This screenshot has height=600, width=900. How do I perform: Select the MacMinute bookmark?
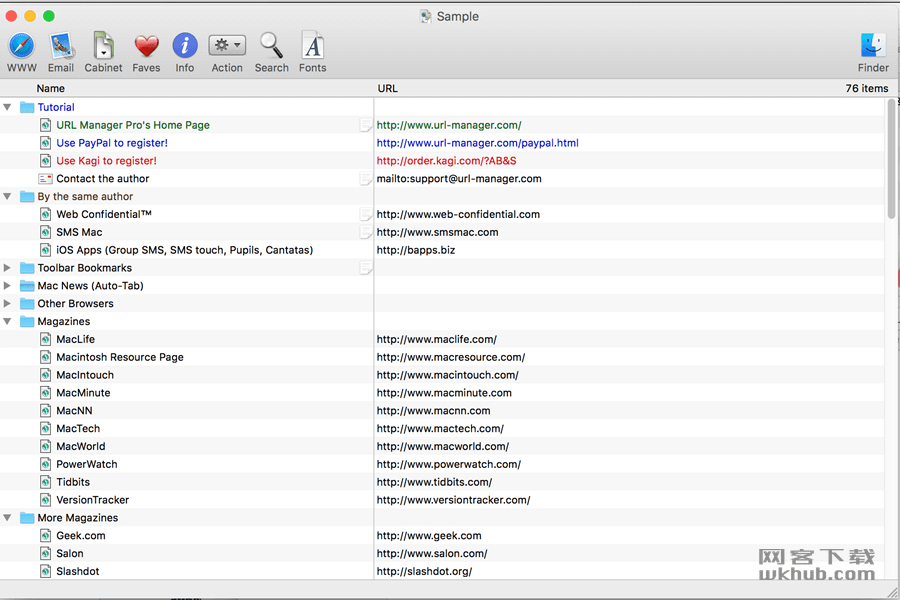click(83, 393)
